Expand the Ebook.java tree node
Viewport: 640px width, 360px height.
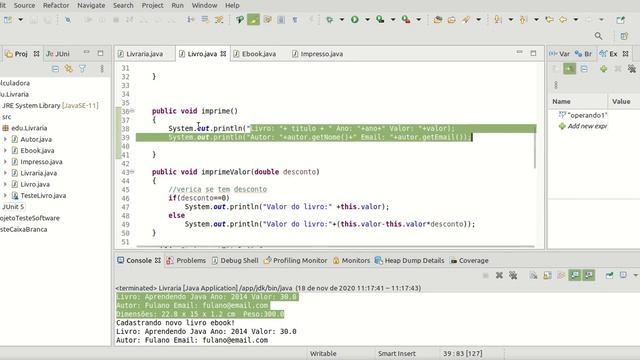coord(5,151)
